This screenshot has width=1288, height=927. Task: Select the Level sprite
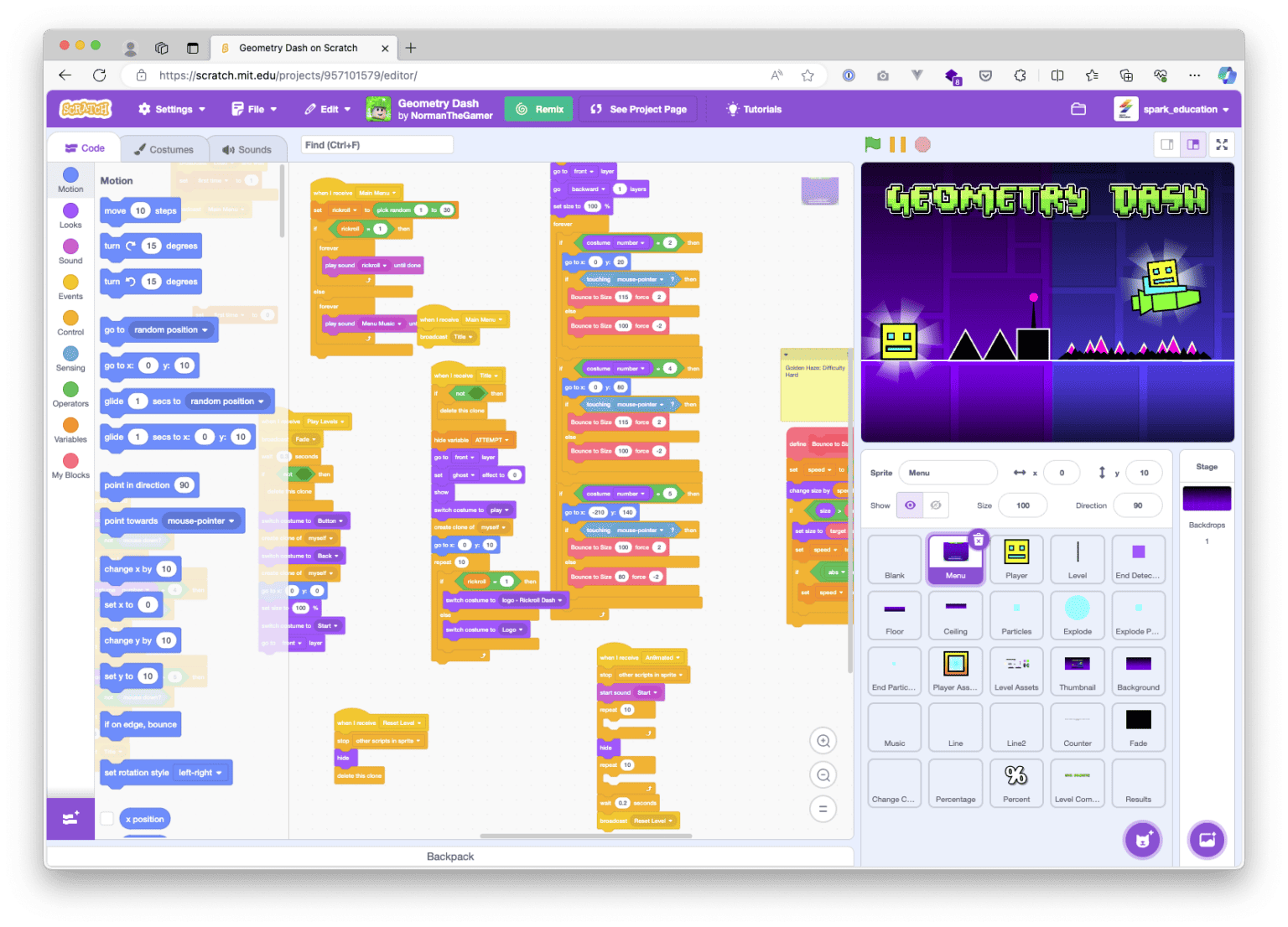1078,559
